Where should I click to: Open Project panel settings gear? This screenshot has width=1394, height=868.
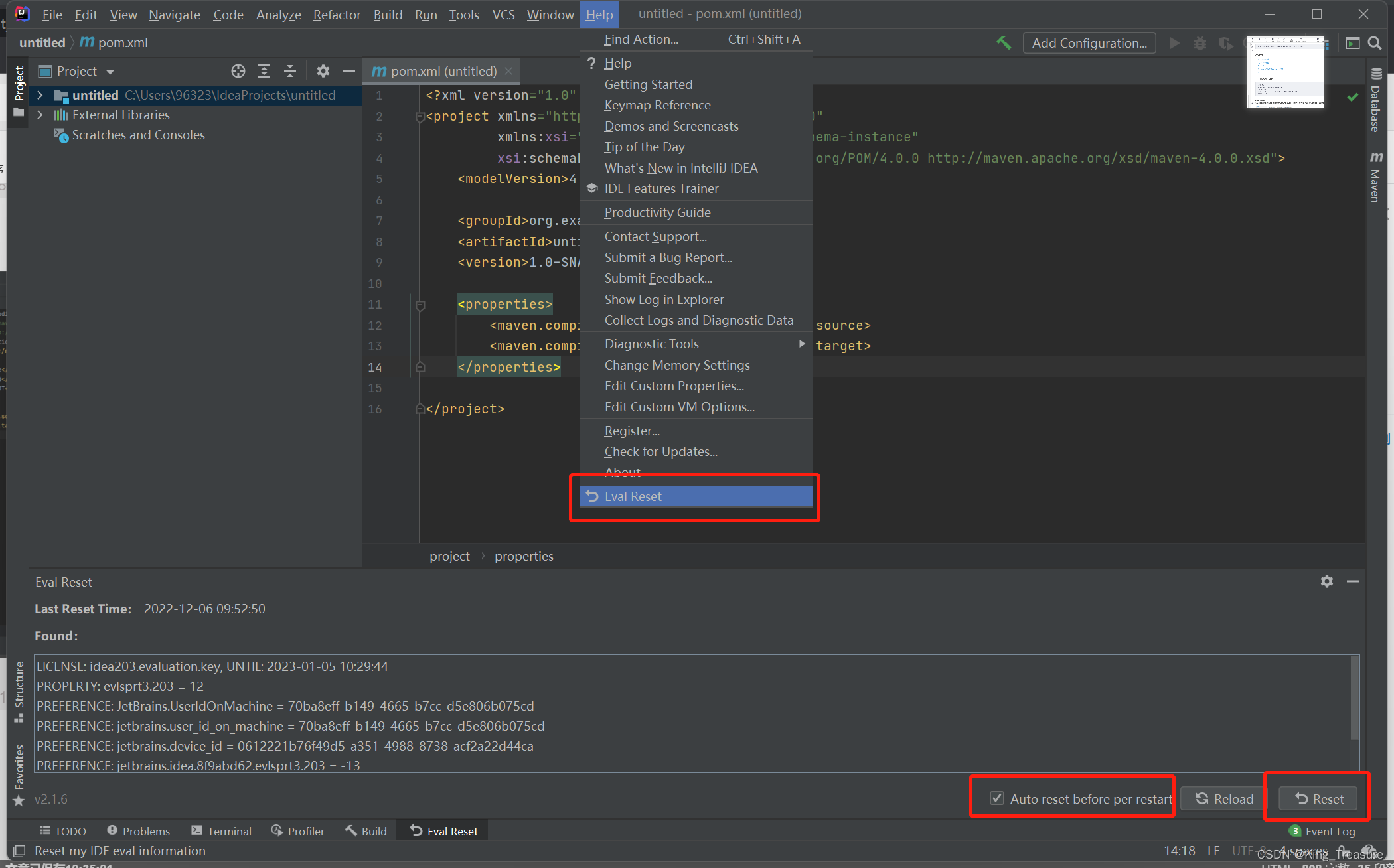pos(323,71)
